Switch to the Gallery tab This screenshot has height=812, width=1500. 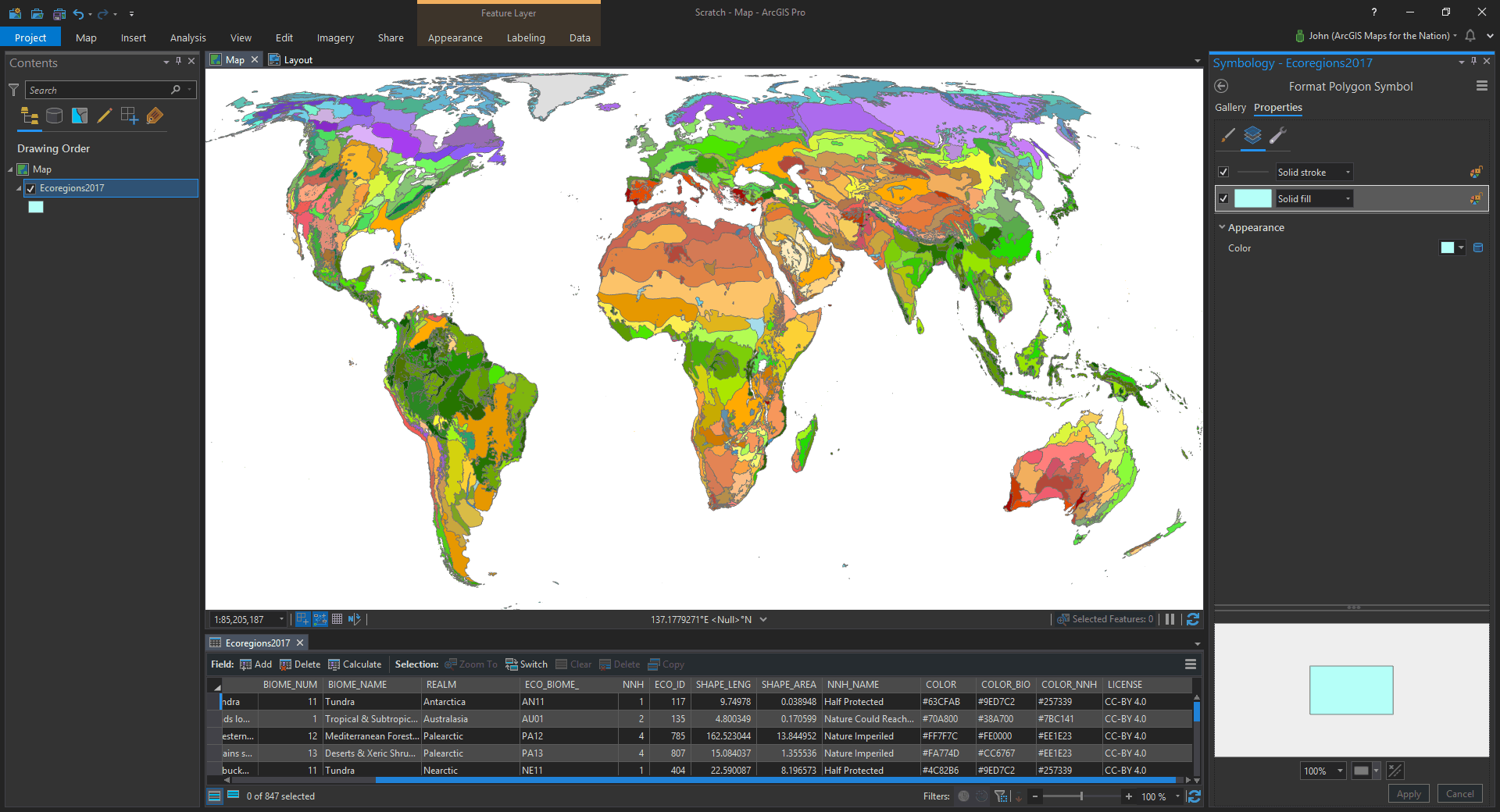click(x=1230, y=108)
